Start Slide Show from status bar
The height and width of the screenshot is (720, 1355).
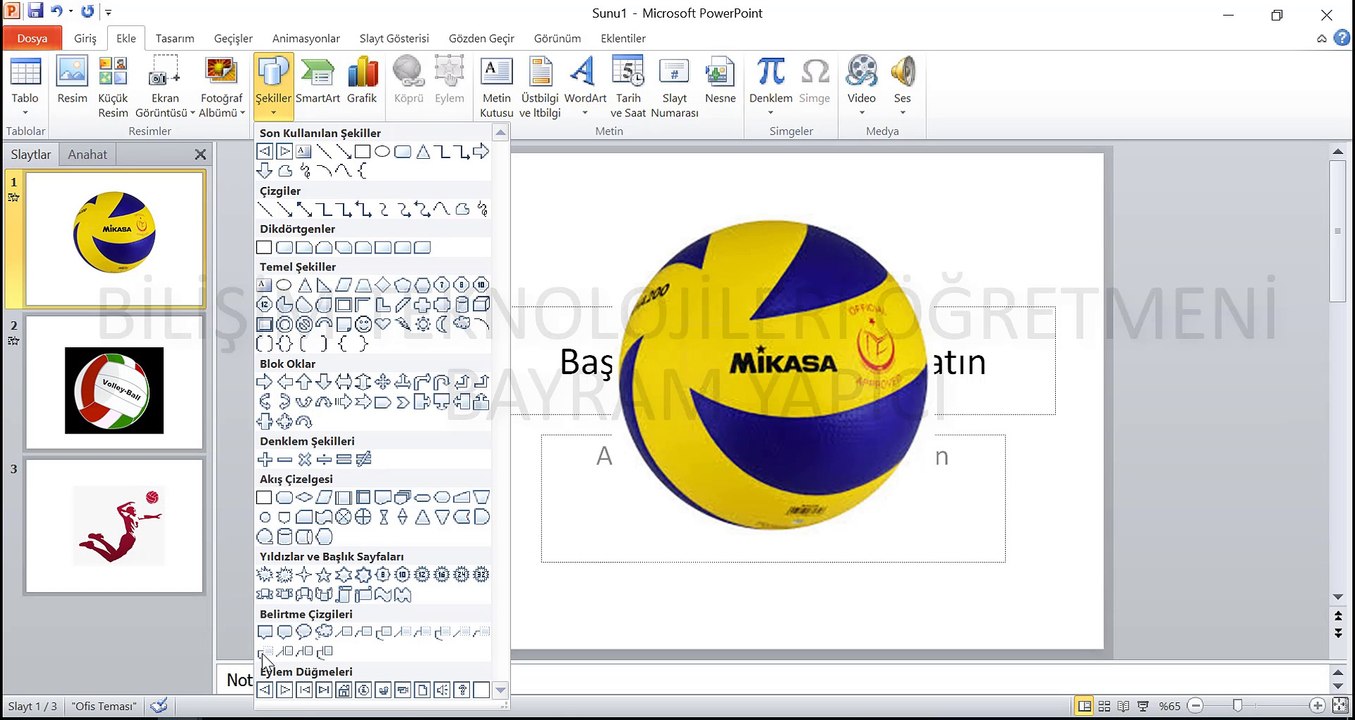click(1143, 706)
